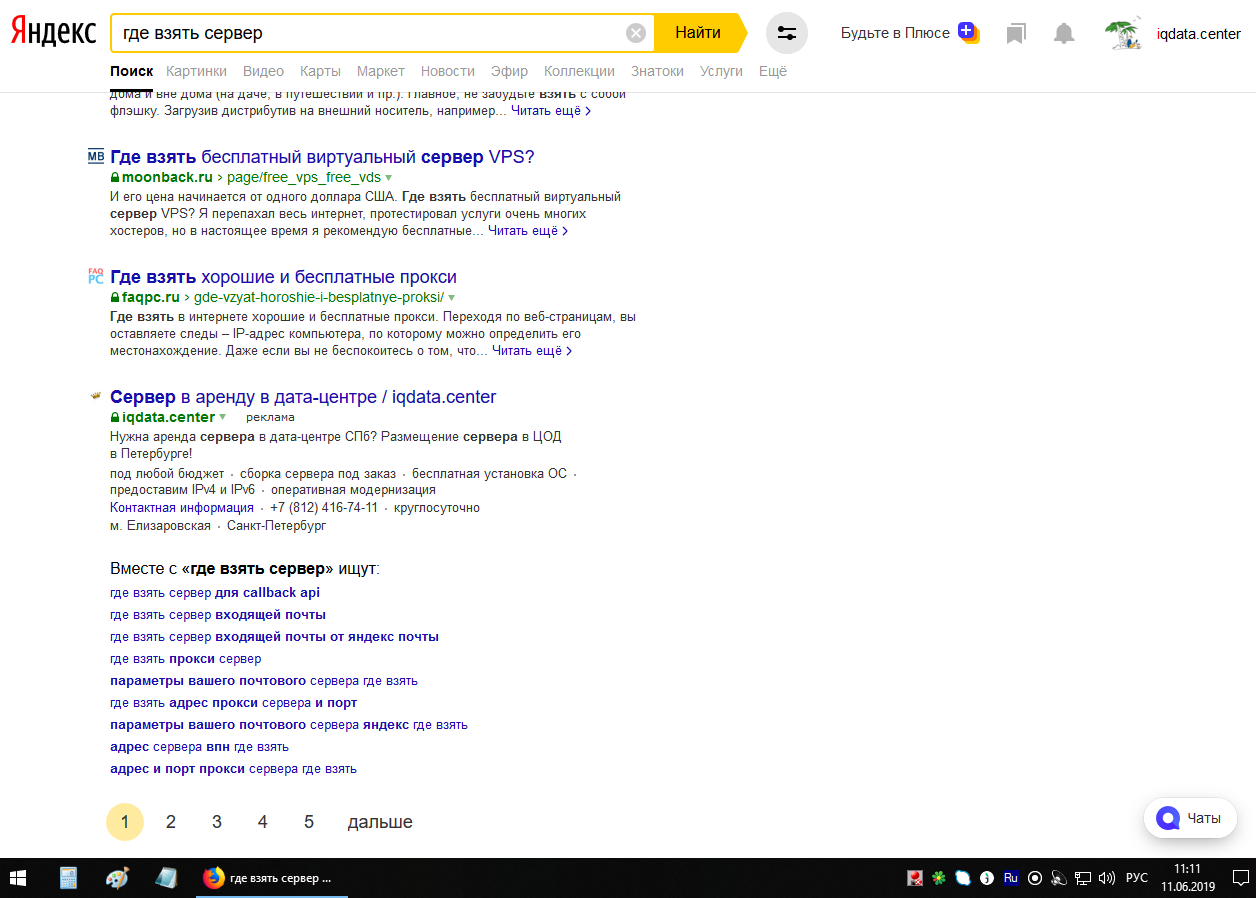Click the ICQ green flower tray icon
The width and height of the screenshot is (1256, 898).
pos(939,878)
